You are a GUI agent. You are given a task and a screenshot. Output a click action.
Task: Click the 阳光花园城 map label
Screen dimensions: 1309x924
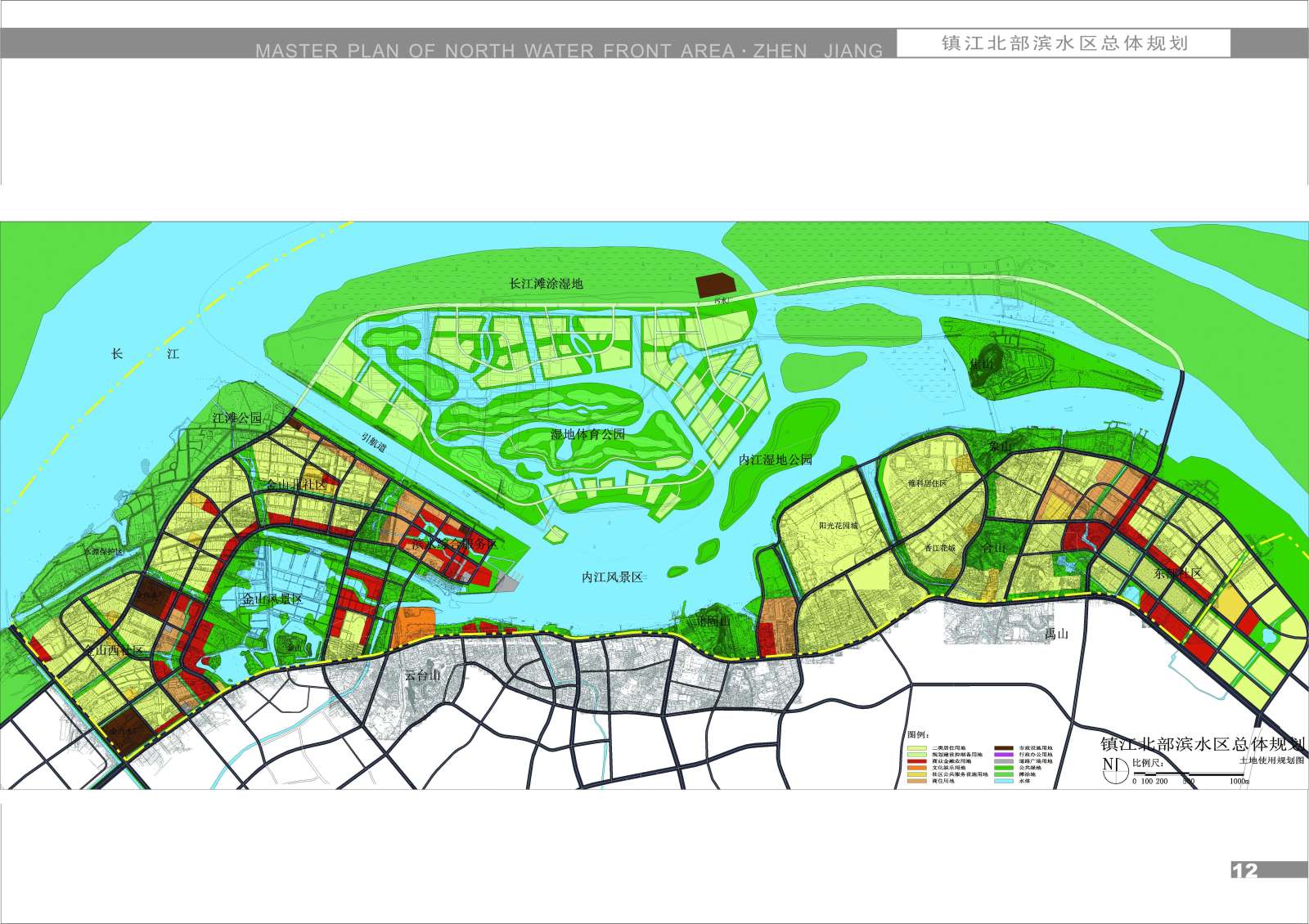[838, 526]
